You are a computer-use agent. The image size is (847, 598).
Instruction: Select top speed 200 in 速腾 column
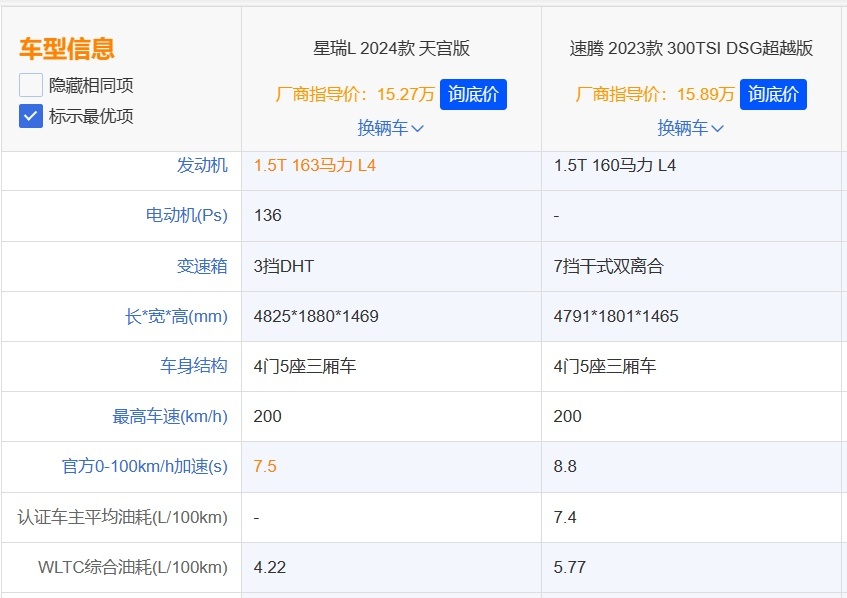click(568, 416)
